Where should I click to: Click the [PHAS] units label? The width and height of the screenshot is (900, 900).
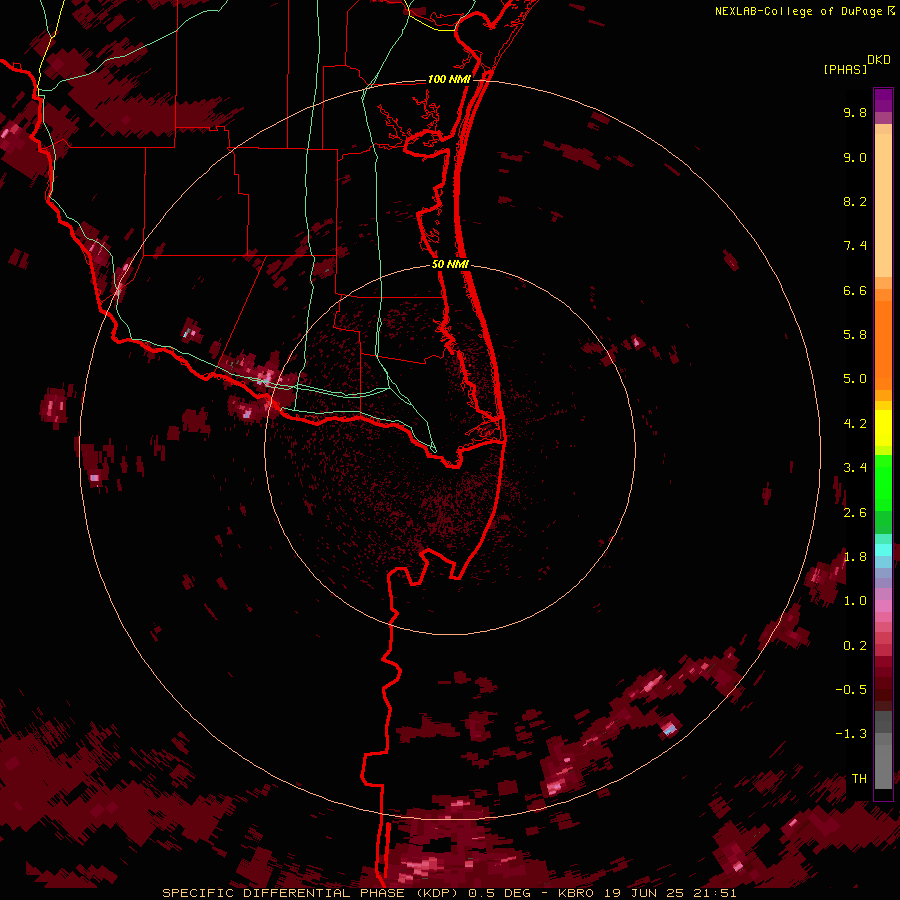click(x=845, y=69)
